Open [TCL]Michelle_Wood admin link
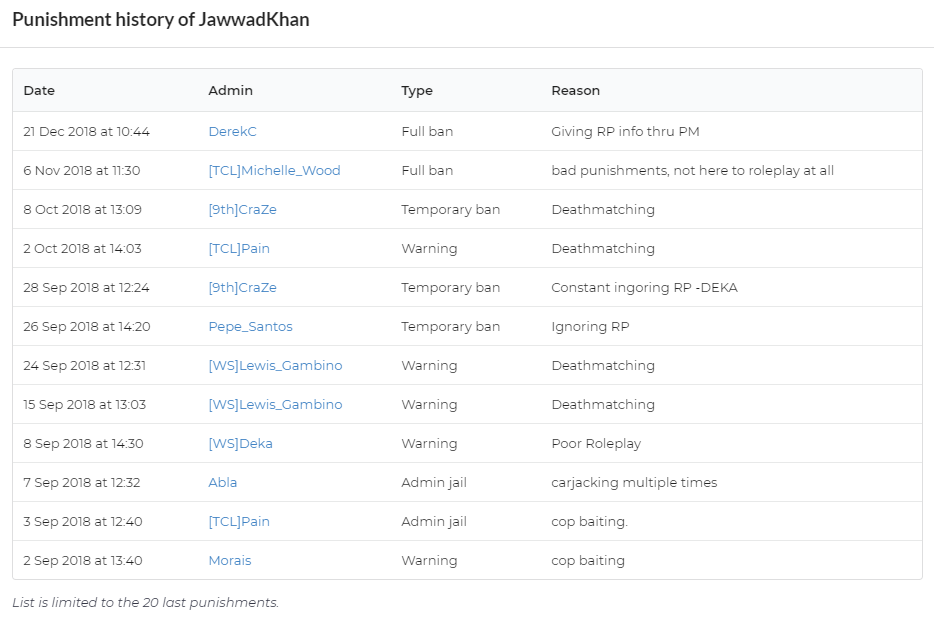The image size is (934, 621). (275, 170)
